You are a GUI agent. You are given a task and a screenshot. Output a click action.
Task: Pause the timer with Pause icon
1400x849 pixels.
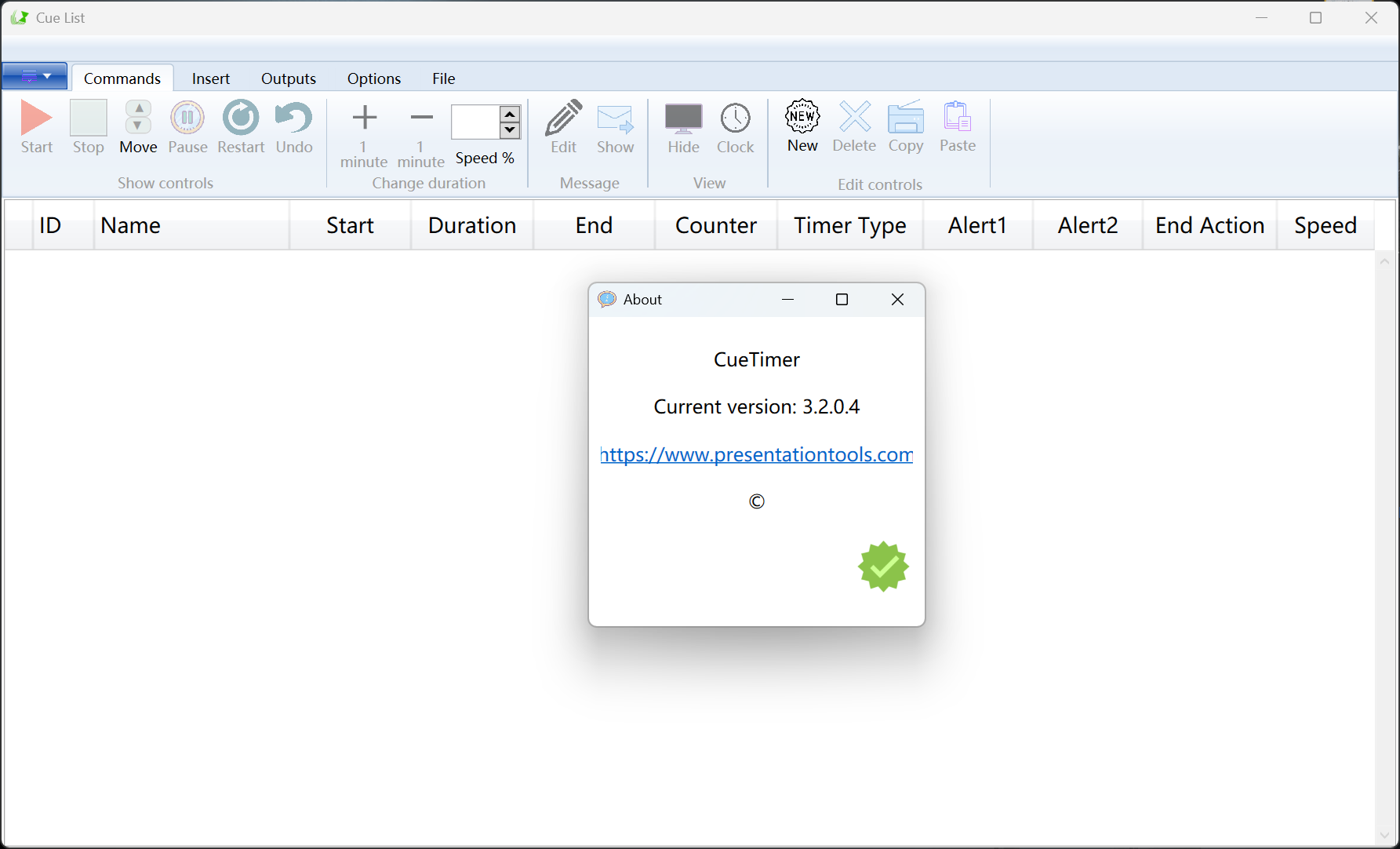(187, 118)
